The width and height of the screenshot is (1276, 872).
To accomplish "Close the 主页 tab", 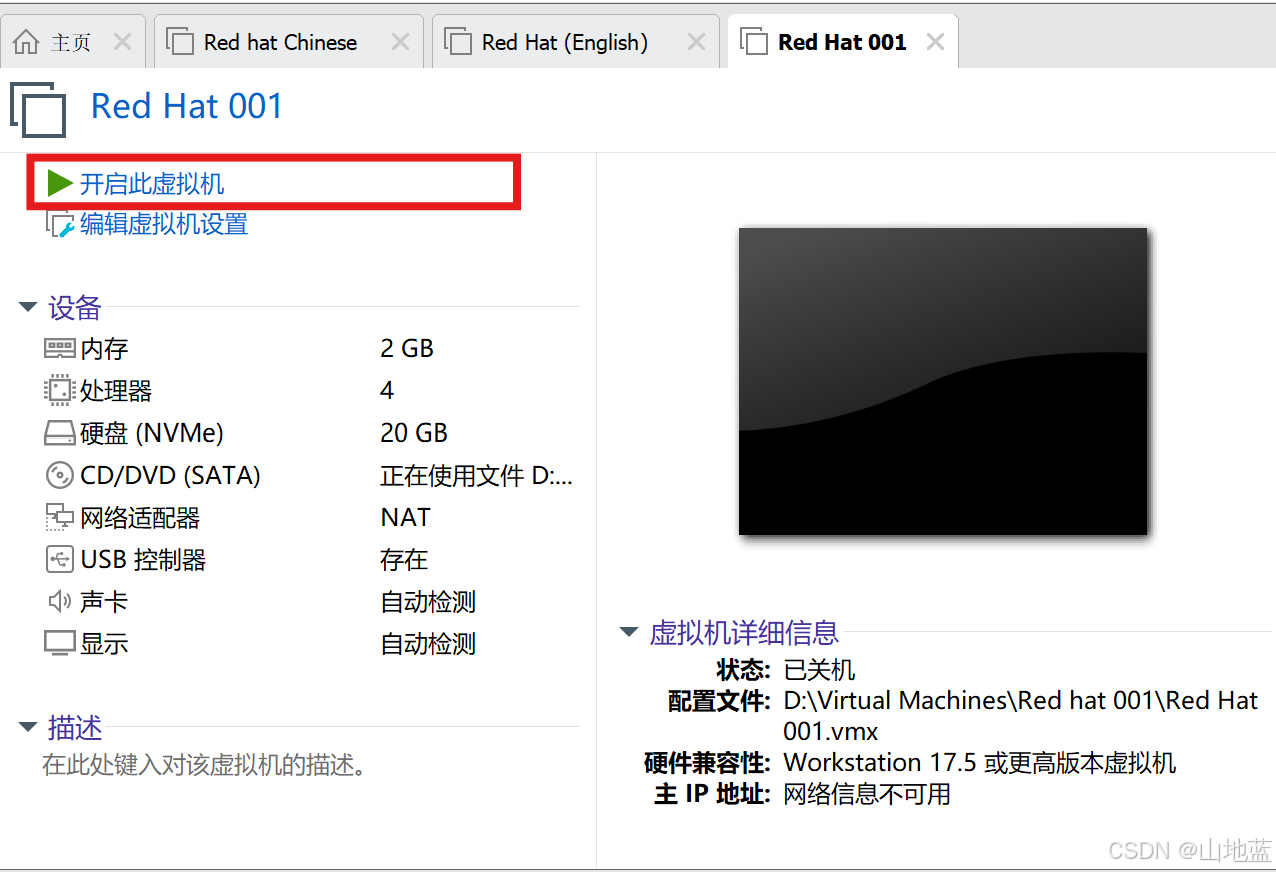I will 122,42.
